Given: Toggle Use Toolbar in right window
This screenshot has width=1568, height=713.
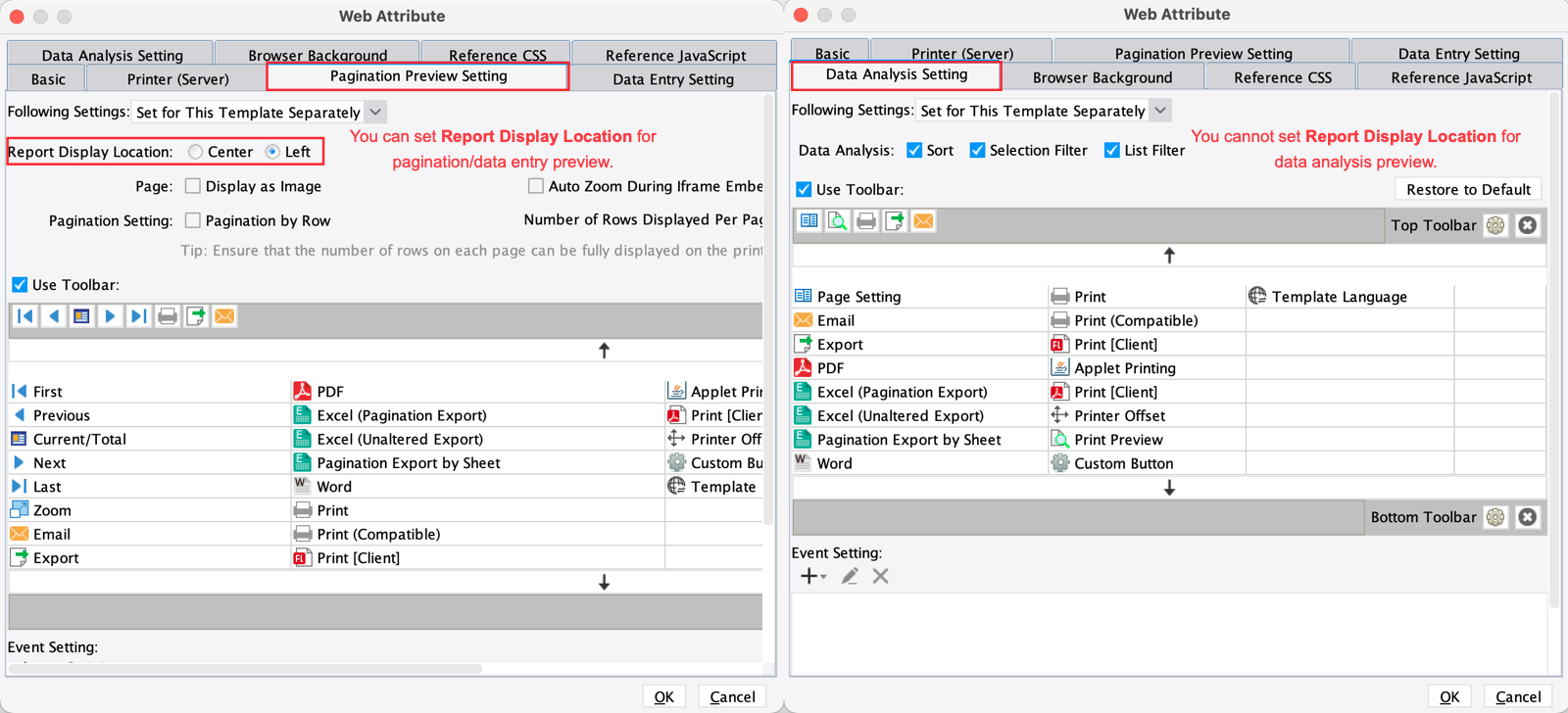Looking at the screenshot, I should pos(804,189).
